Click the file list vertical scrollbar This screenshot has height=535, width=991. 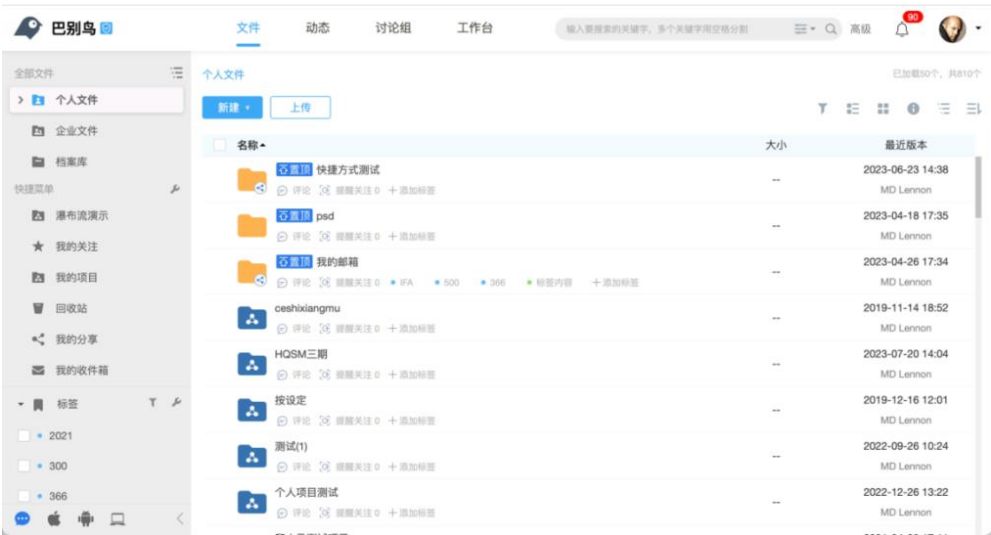click(978, 187)
